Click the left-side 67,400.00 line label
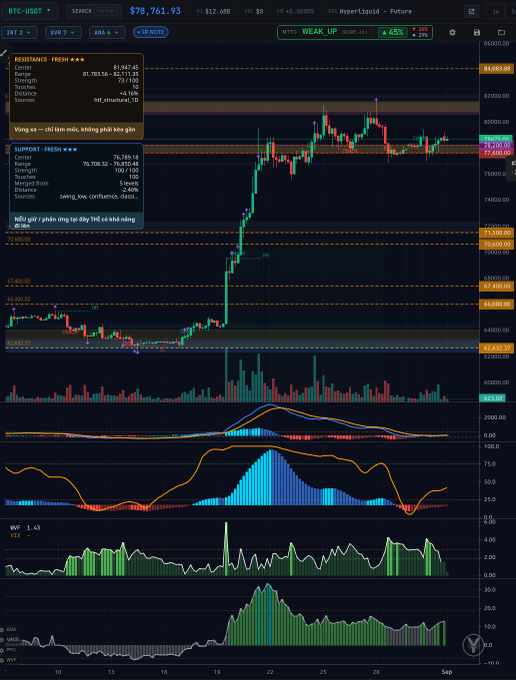The width and height of the screenshot is (516, 680). [x=19, y=281]
